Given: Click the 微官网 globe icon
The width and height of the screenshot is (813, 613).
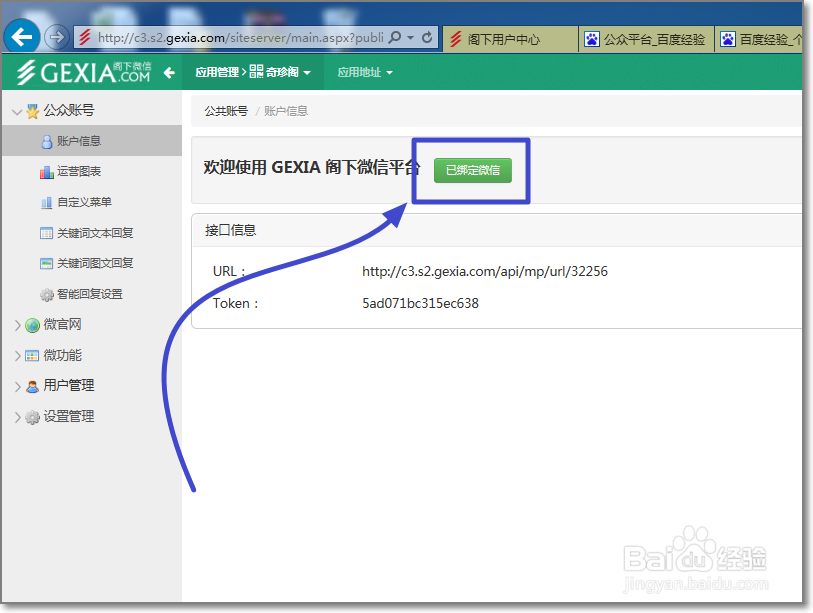Looking at the screenshot, I should click(33, 325).
